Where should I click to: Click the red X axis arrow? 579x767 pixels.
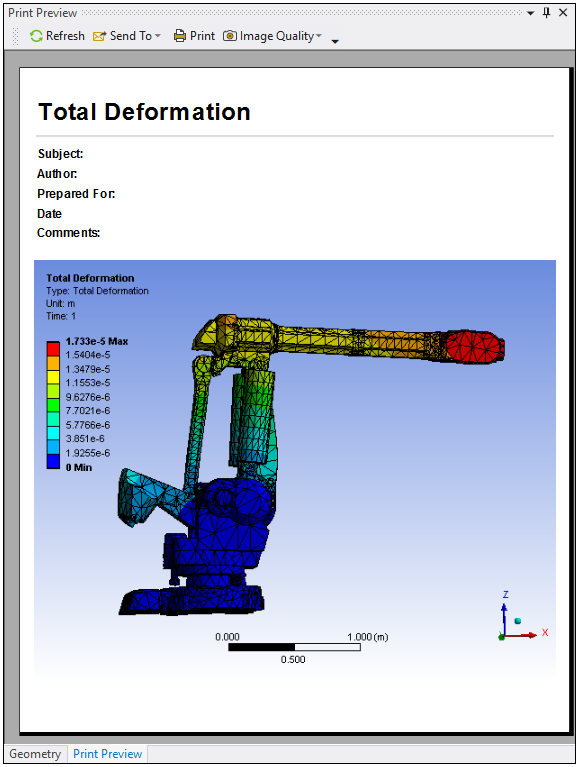[x=521, y=635]
